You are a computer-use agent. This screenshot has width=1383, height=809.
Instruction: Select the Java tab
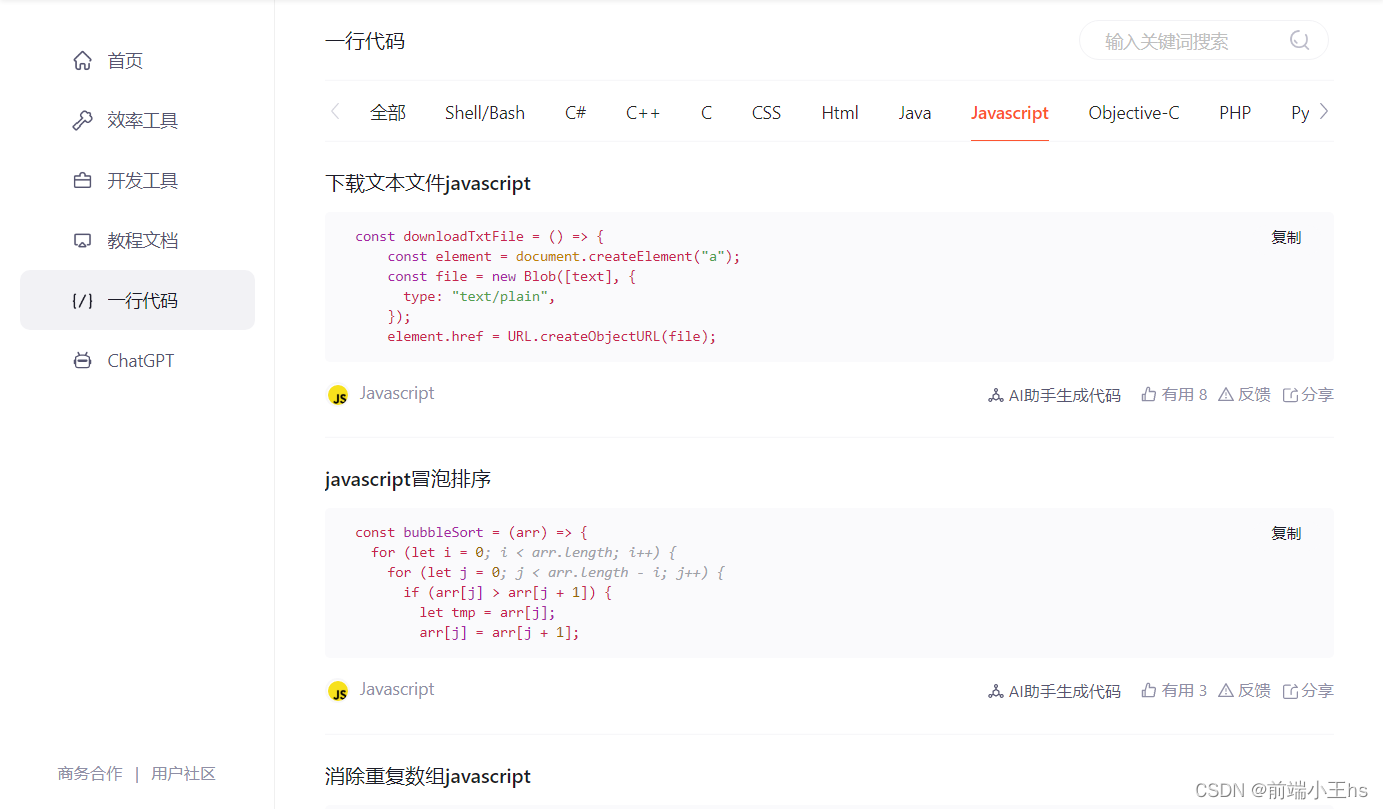click(x=915, y=113)
